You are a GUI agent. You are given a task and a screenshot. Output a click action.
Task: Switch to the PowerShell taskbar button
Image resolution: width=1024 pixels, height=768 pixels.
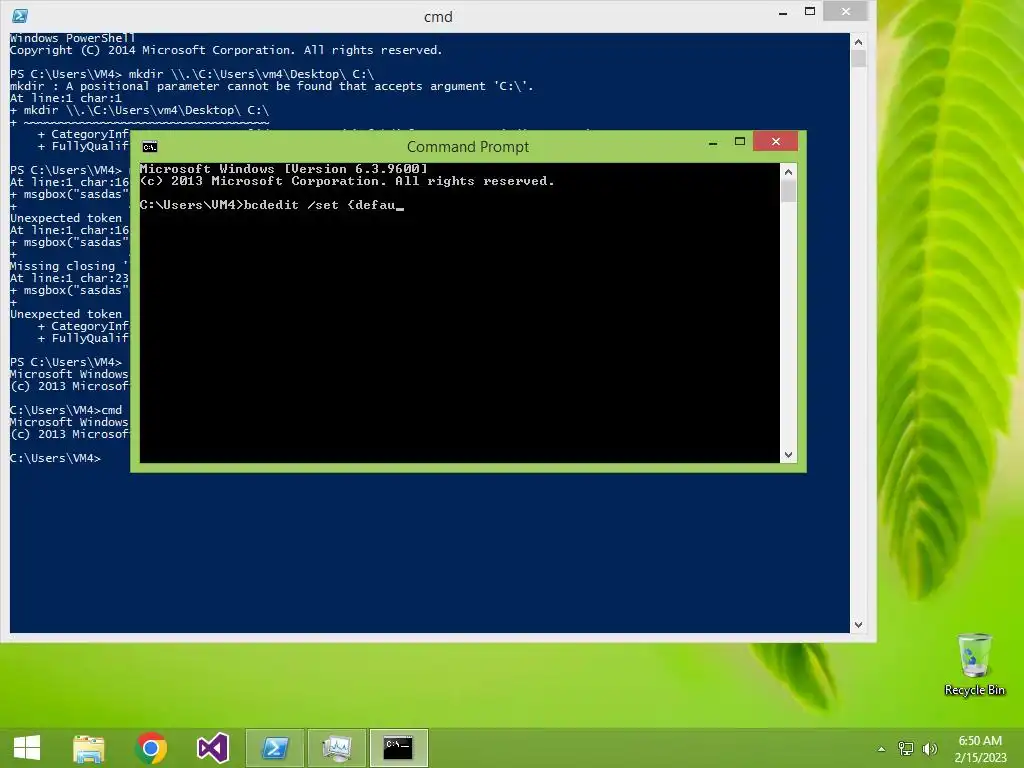tap(274, 748)
